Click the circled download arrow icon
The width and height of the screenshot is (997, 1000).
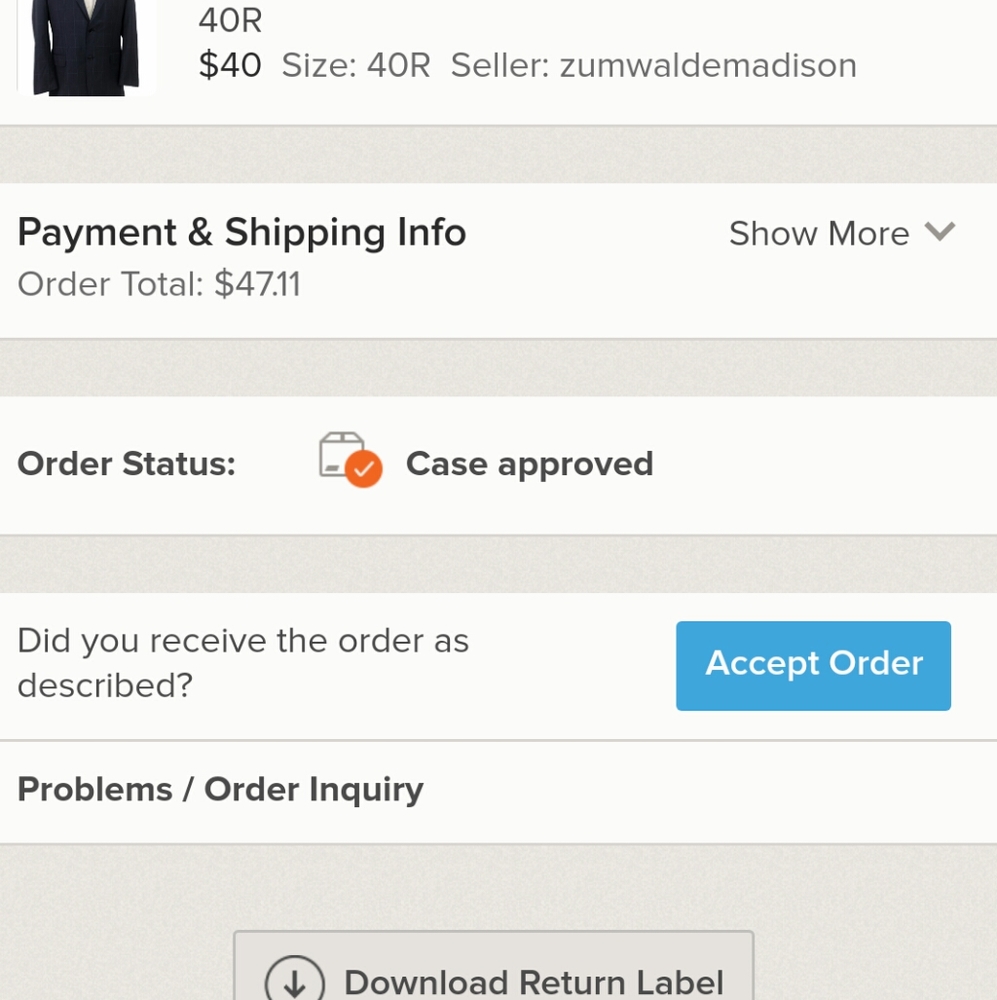[x=294, y=980]
